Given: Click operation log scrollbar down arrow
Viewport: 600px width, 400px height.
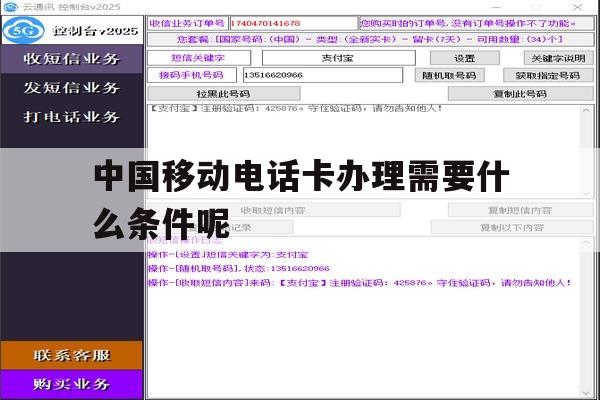Looking at the screenshot, I should pos(586,393).
